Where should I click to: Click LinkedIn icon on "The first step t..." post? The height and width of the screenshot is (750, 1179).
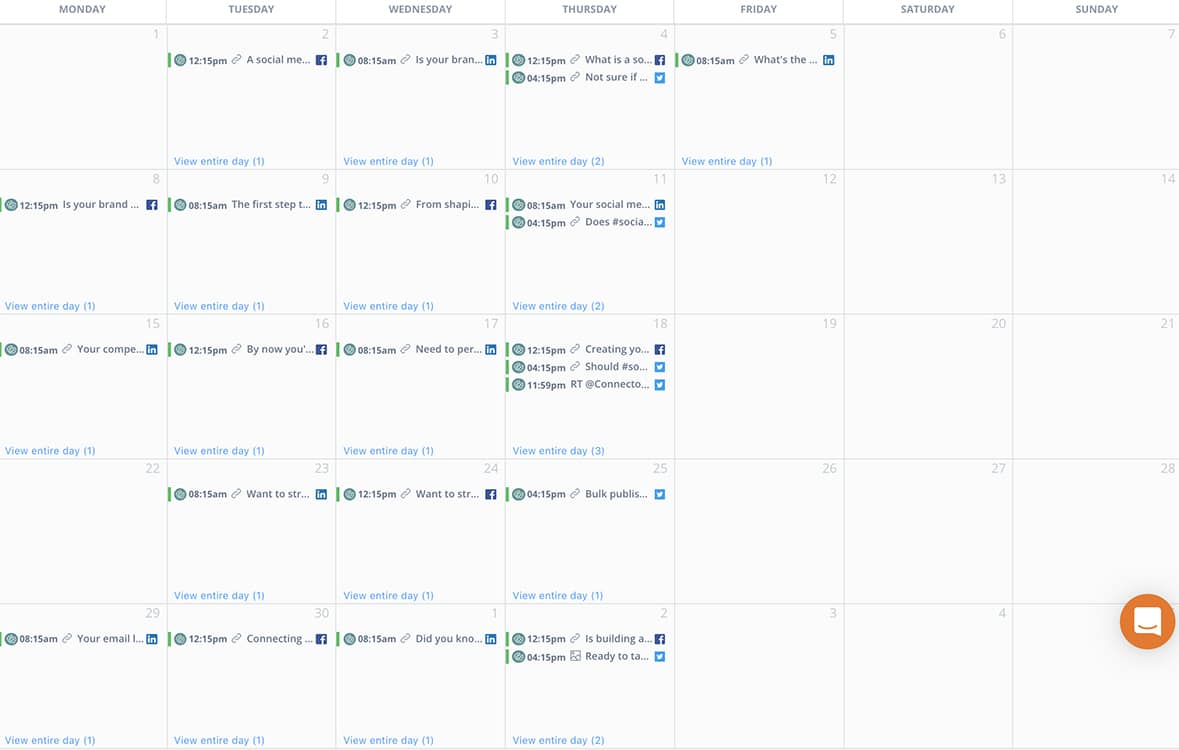point(321,205)
